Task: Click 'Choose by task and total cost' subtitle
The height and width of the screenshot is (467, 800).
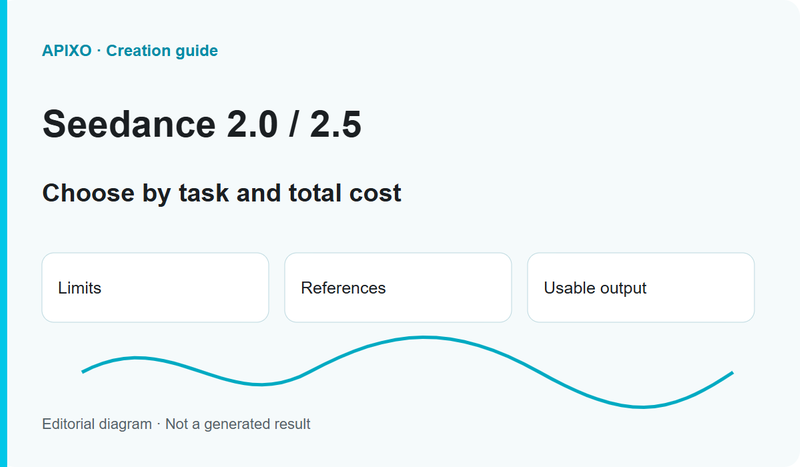Action: 221,193
